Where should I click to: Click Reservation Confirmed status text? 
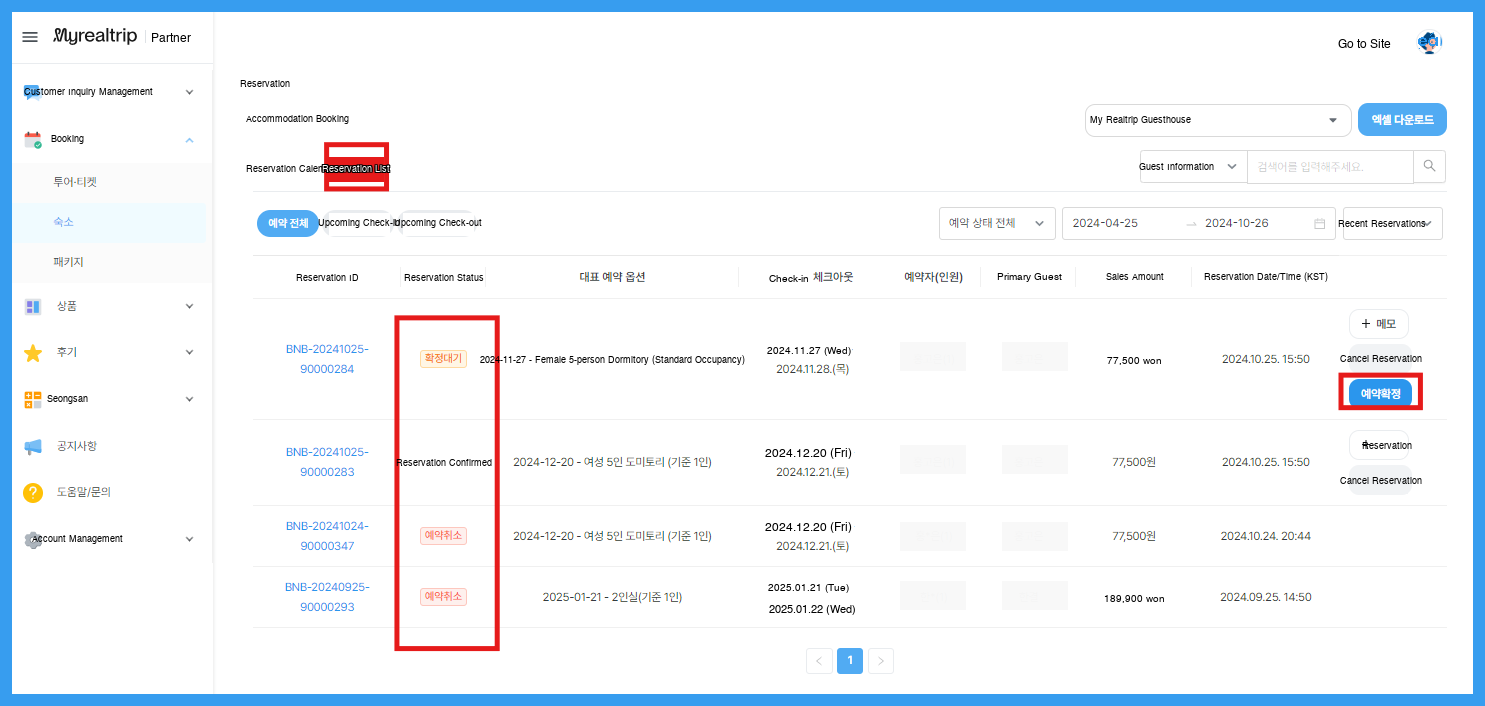click(444, 463)
